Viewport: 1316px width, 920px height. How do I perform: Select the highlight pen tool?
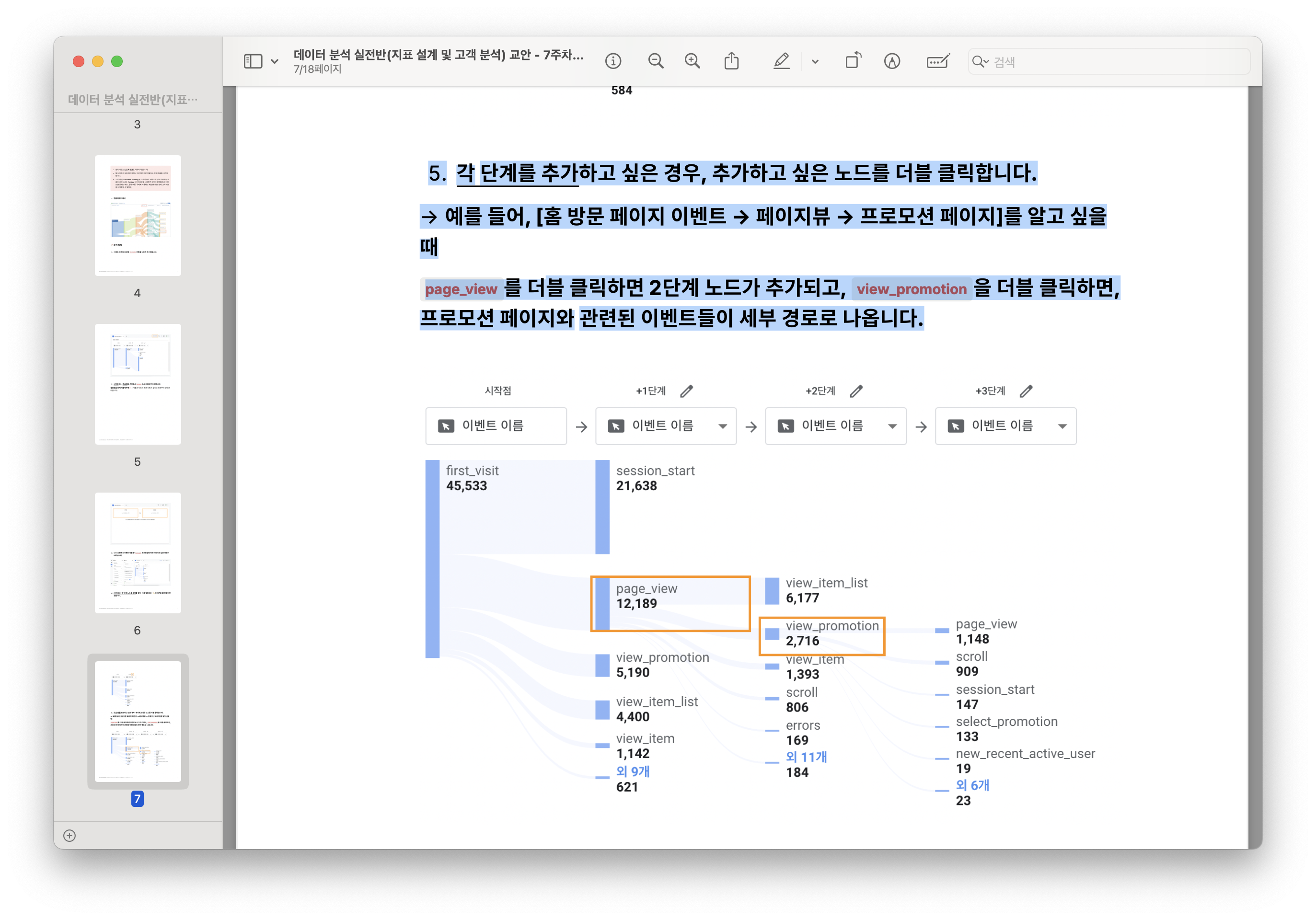click(x=781, y=61)
